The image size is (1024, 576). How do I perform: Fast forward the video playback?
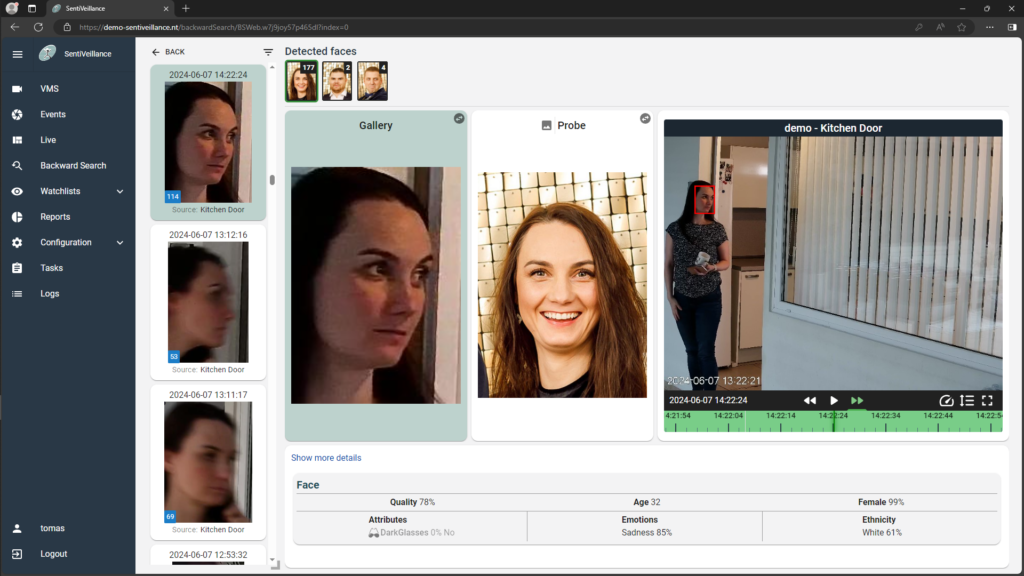point(857,400)
